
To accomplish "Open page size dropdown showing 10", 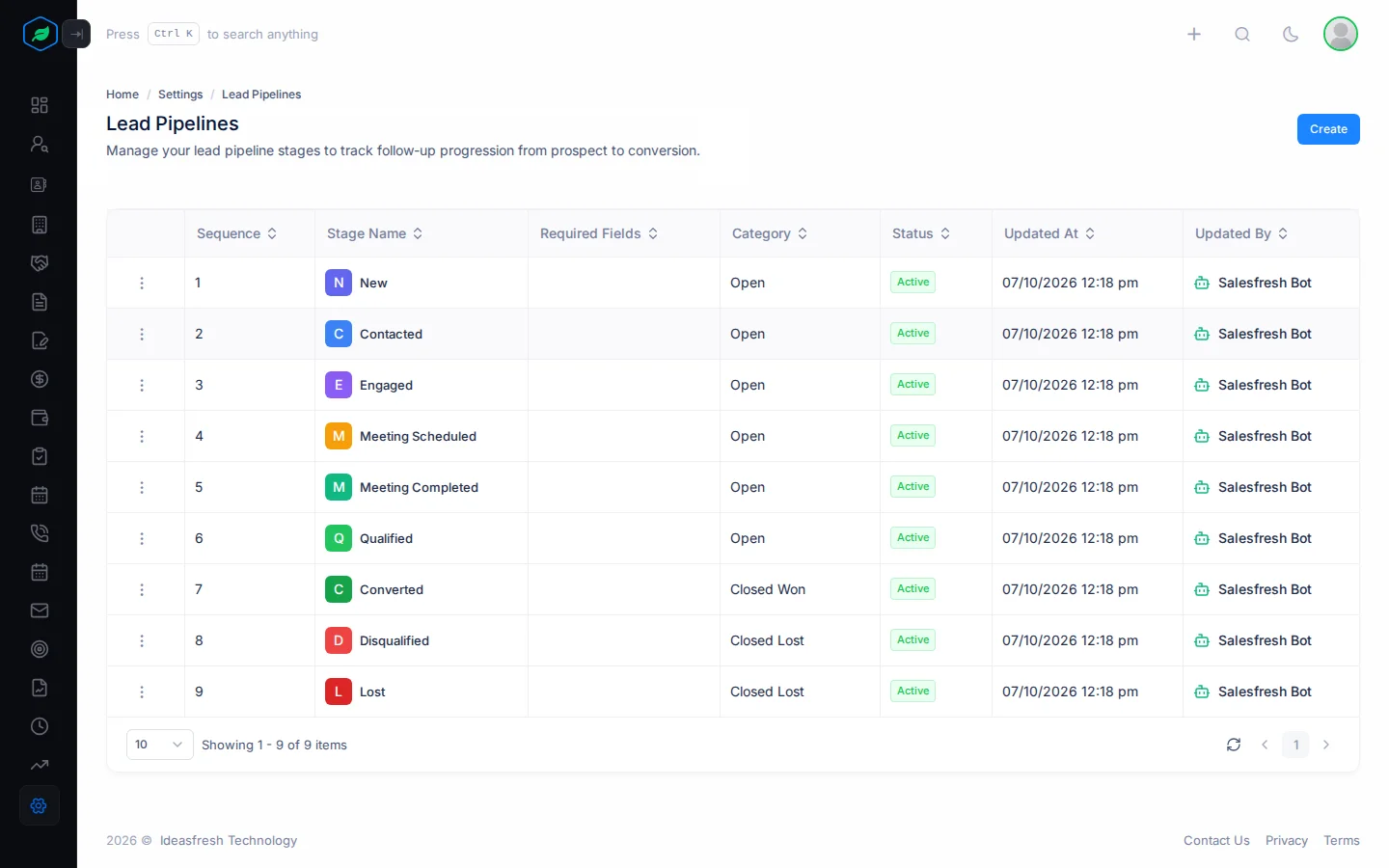I will pos(160,745).
